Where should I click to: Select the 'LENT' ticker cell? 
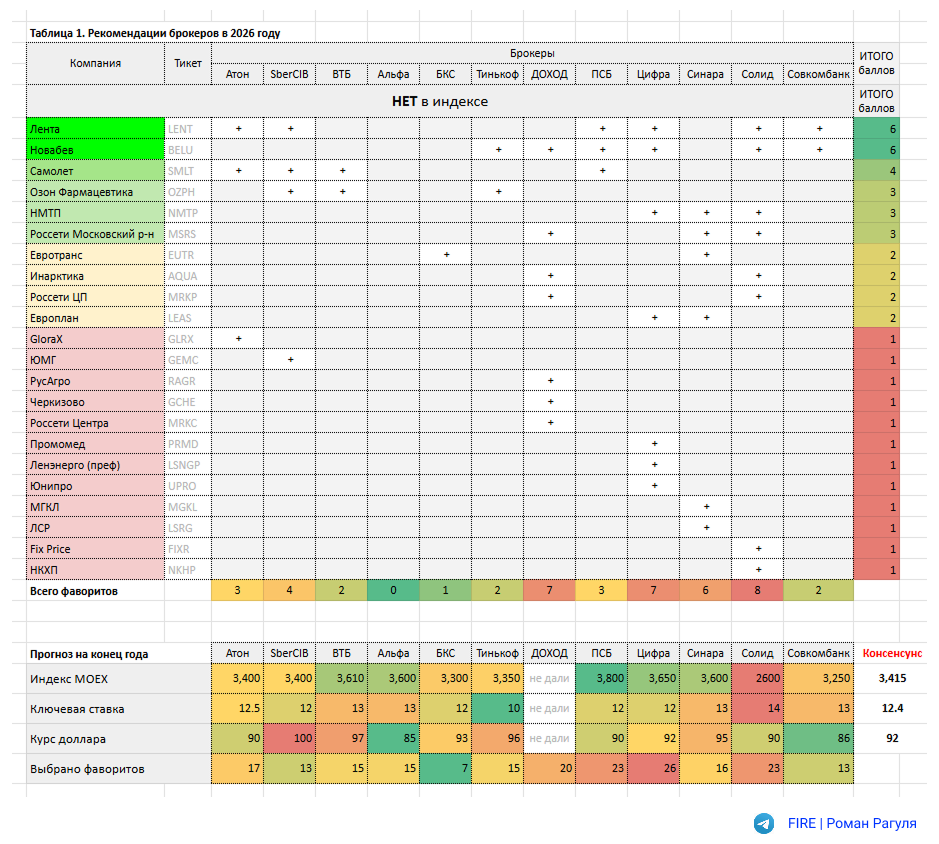[x=188, y=129]
